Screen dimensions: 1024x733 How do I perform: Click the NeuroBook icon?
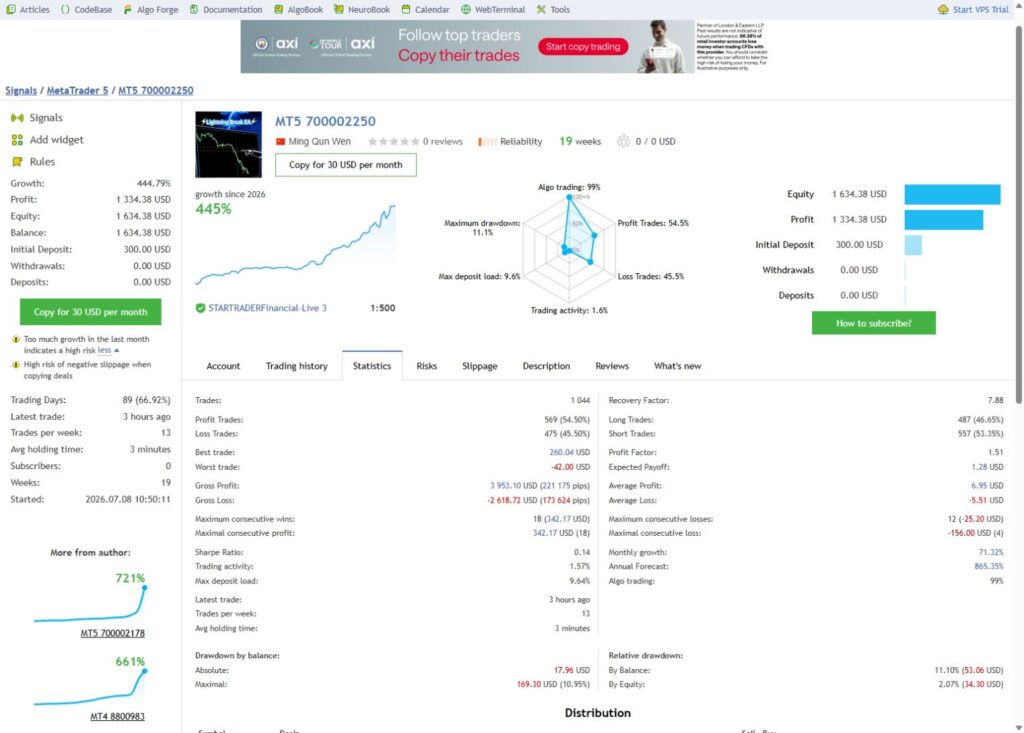pos(338,9)
